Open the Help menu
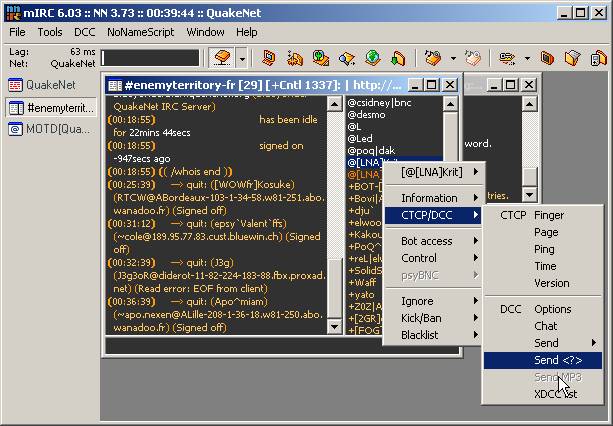 click(246, 32)
